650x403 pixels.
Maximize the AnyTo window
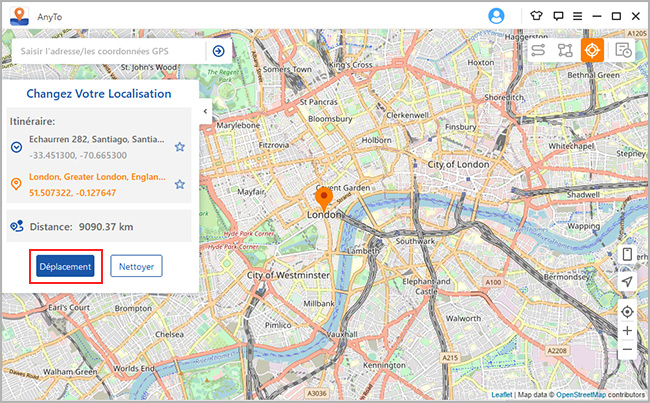[616, 16]
